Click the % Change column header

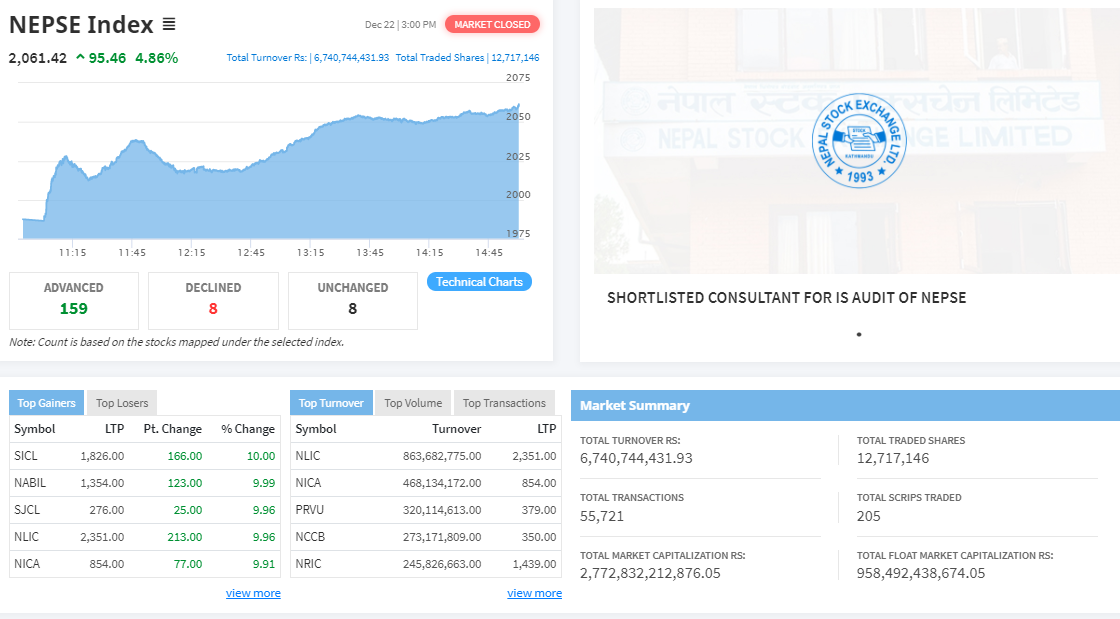coord(248,429)
